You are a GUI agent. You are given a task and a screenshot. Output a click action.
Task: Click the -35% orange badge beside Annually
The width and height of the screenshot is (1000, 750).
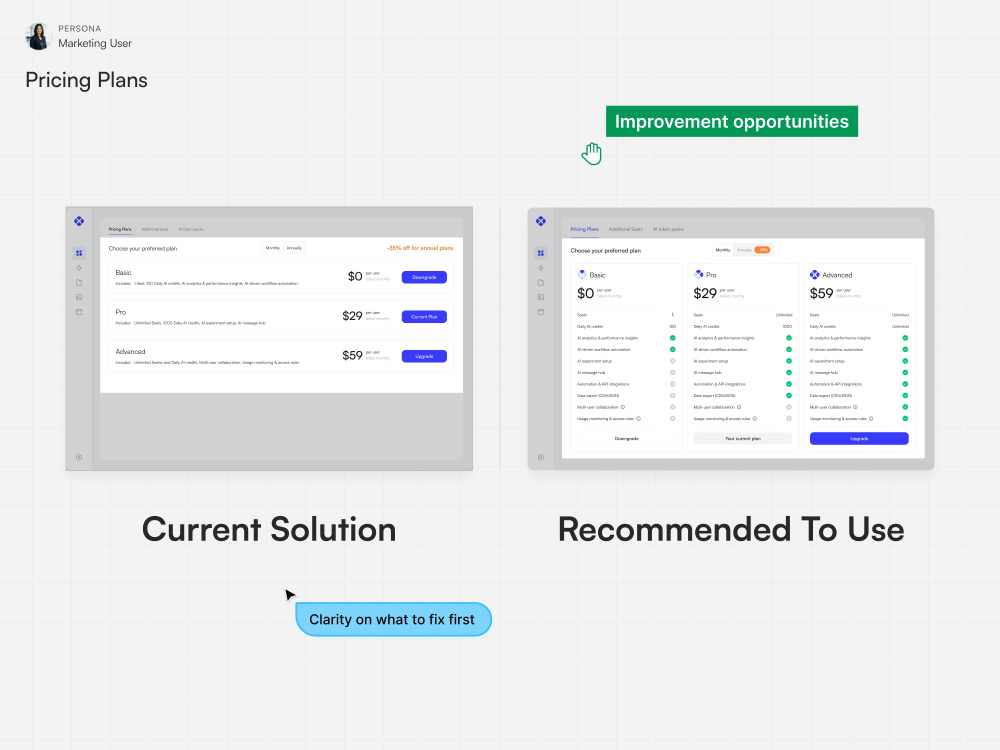click(x=762, y=250)
